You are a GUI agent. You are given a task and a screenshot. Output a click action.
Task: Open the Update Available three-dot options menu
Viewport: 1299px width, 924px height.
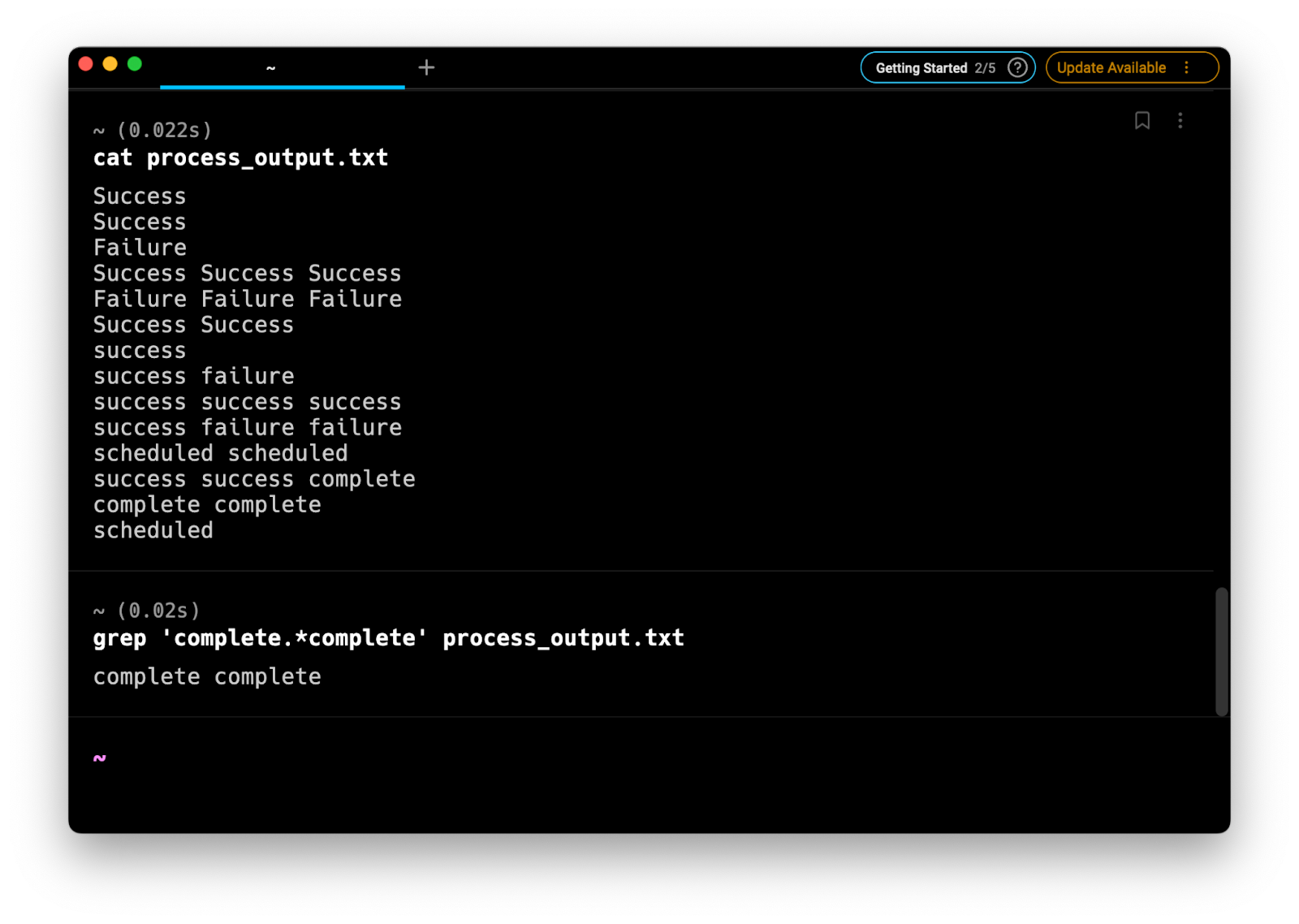click(1186, 67)
